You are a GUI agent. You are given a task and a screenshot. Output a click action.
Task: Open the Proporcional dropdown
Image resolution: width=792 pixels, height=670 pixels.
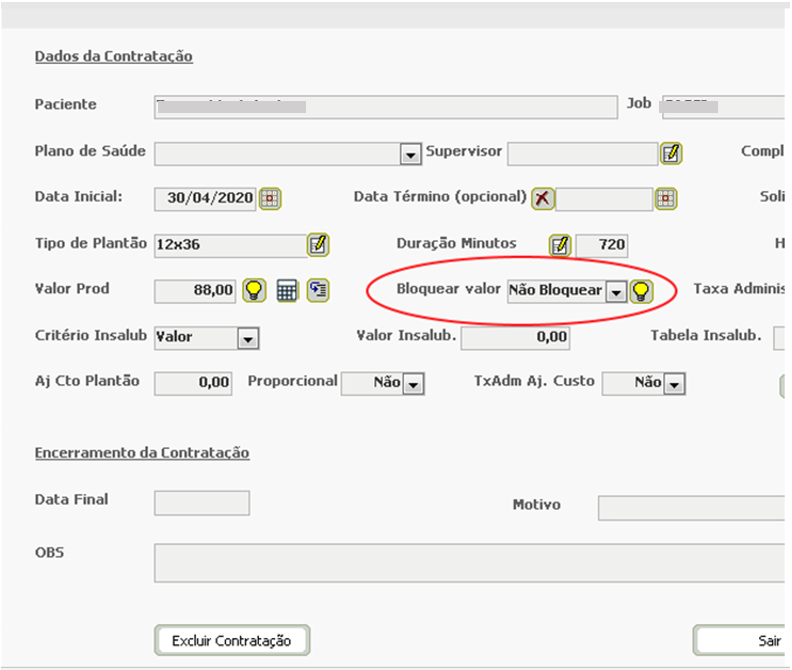tap(413, 383)
